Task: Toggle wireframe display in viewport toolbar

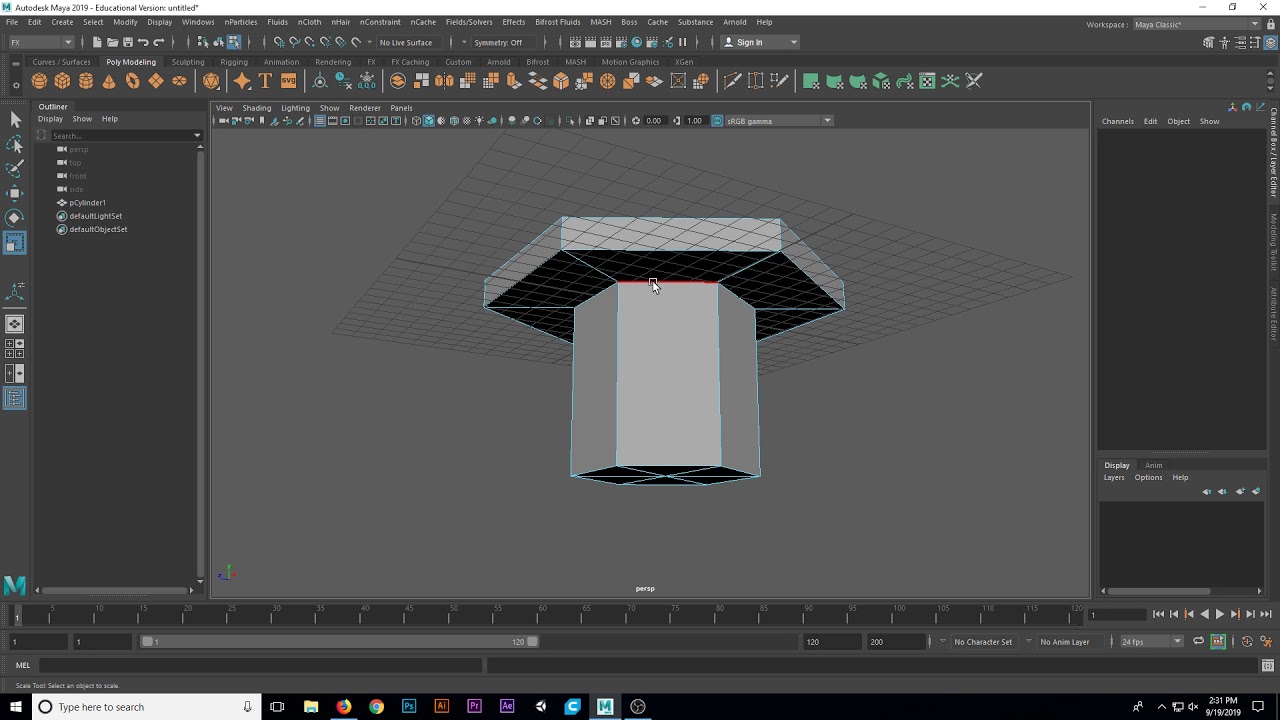Action: pyautogui.click(x=416, y=121)
